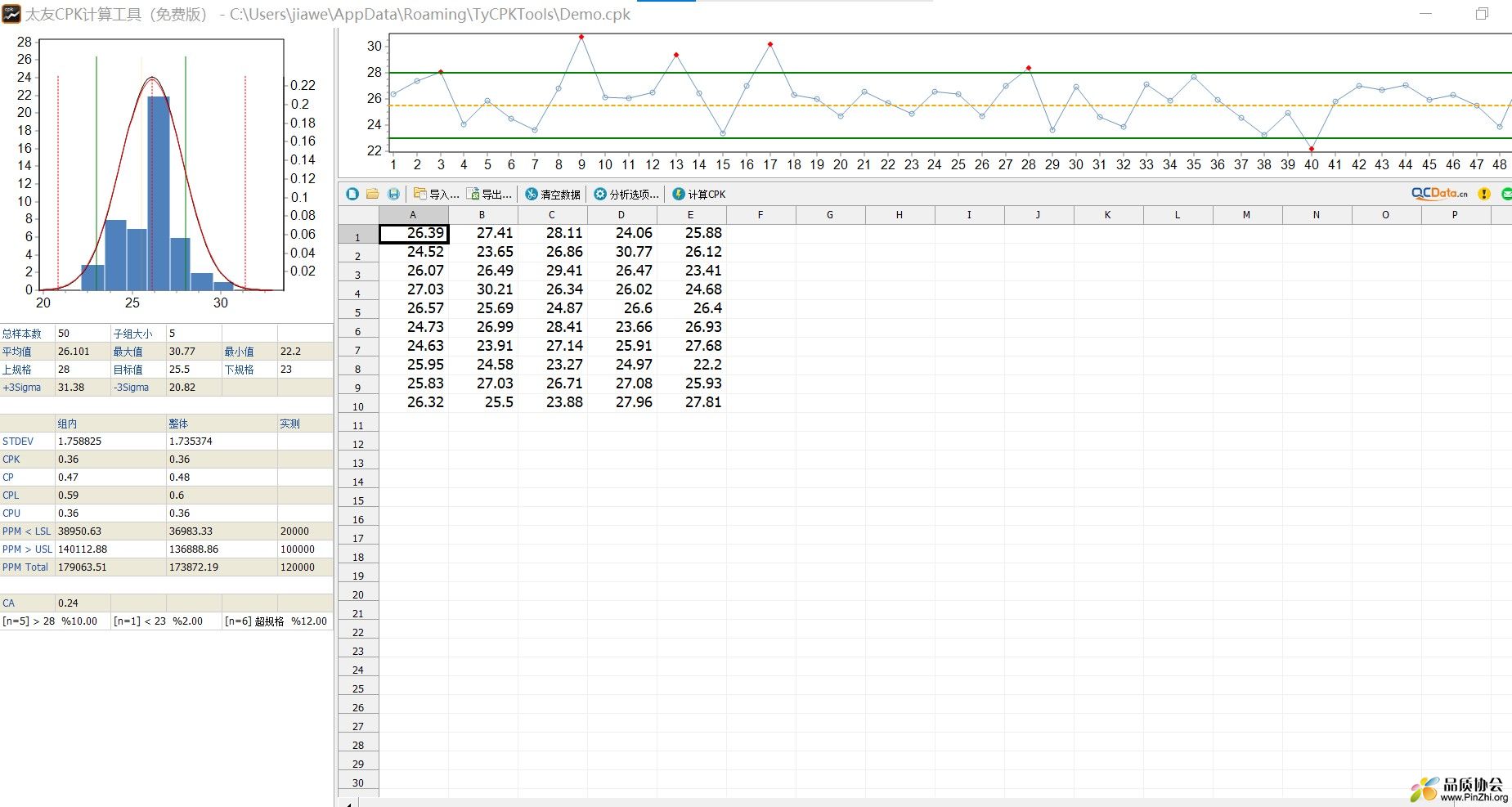Screen dimensions: 1512x807
Task: Click the app icon in title bar
Action: (11, 14)
